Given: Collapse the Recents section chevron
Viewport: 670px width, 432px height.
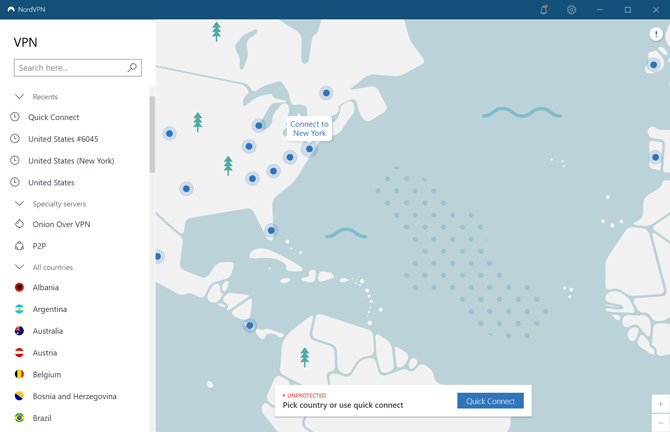Looking at the screenshot, I should (x=19, y=97).
